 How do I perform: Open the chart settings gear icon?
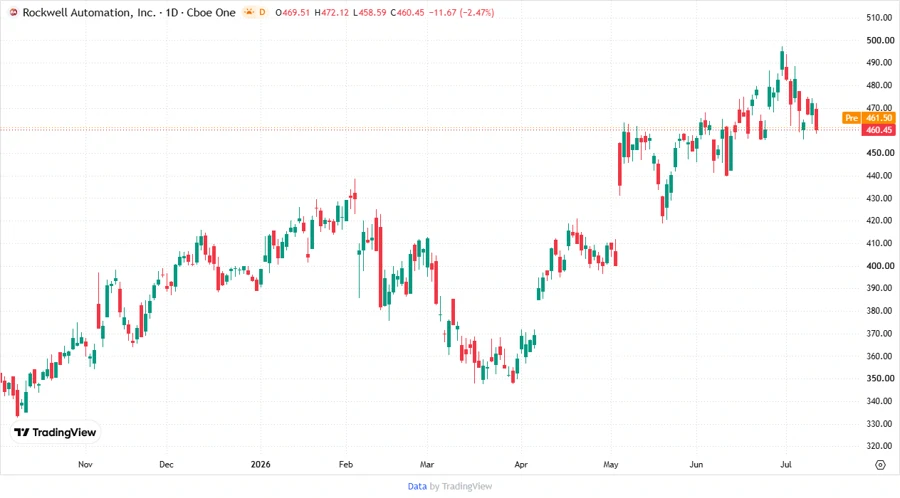(880, 465)
